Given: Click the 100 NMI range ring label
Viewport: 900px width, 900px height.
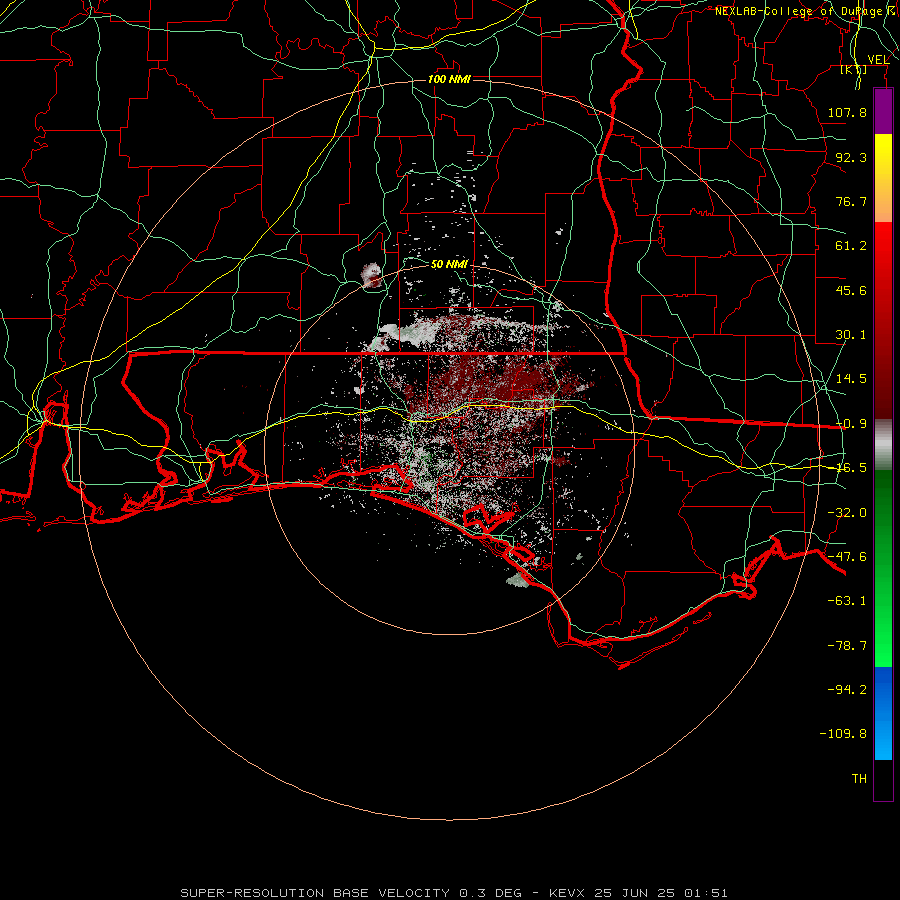Looking at the screenshot, I should 449,79.
